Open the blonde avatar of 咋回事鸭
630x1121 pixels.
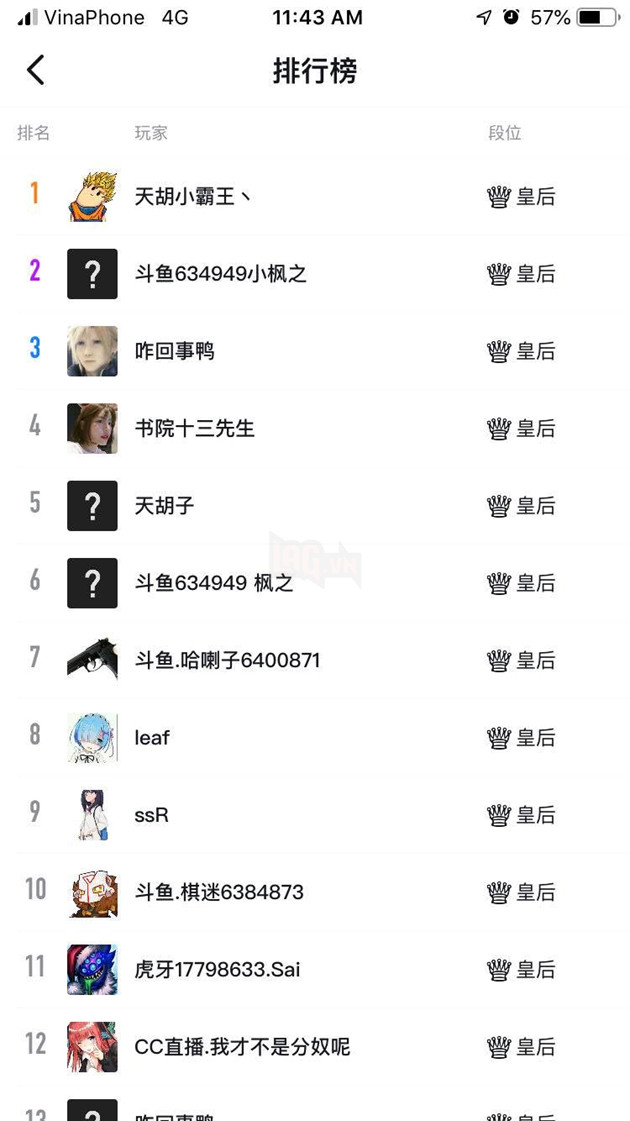[92, 351]
